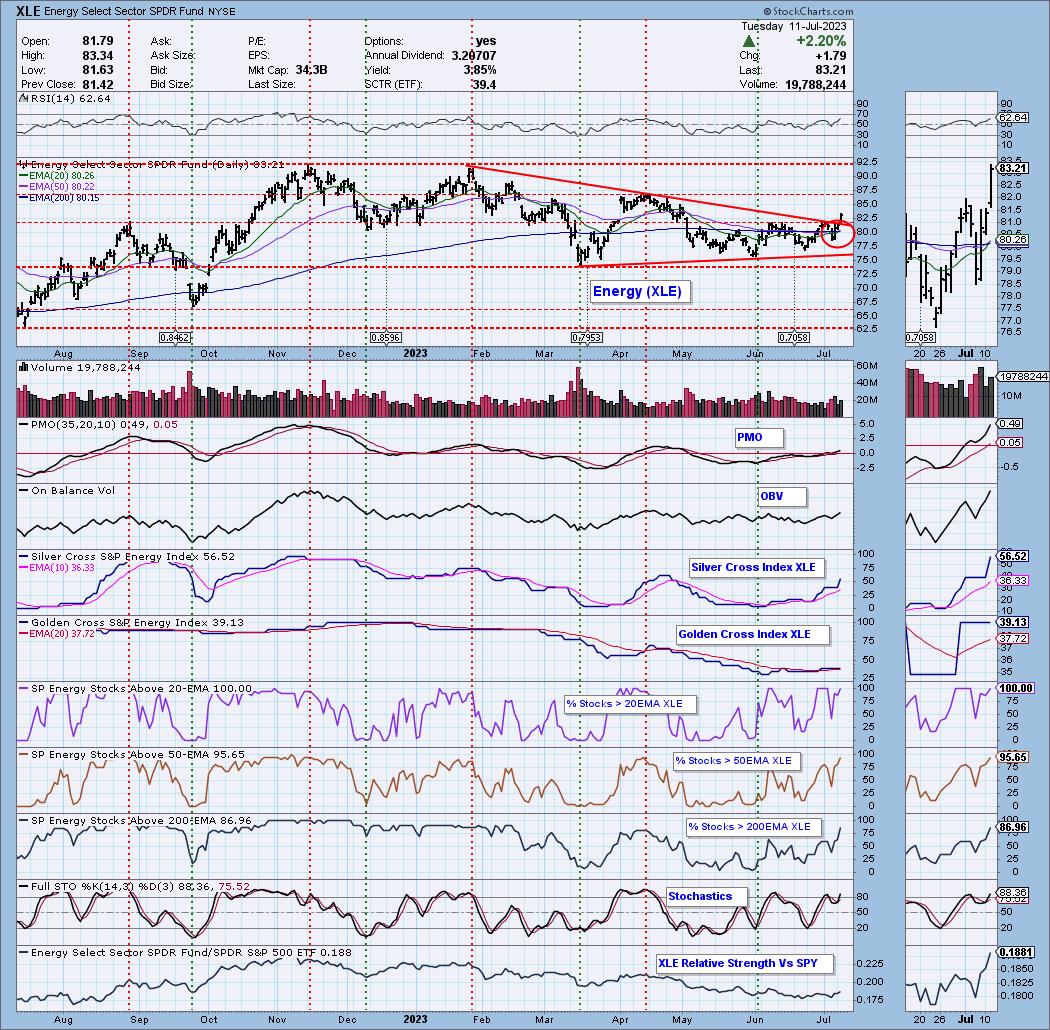This screenshot has width=1050, height=1030.
Task: Click the +2.20% percent change
Action: [x=822, y=42]
